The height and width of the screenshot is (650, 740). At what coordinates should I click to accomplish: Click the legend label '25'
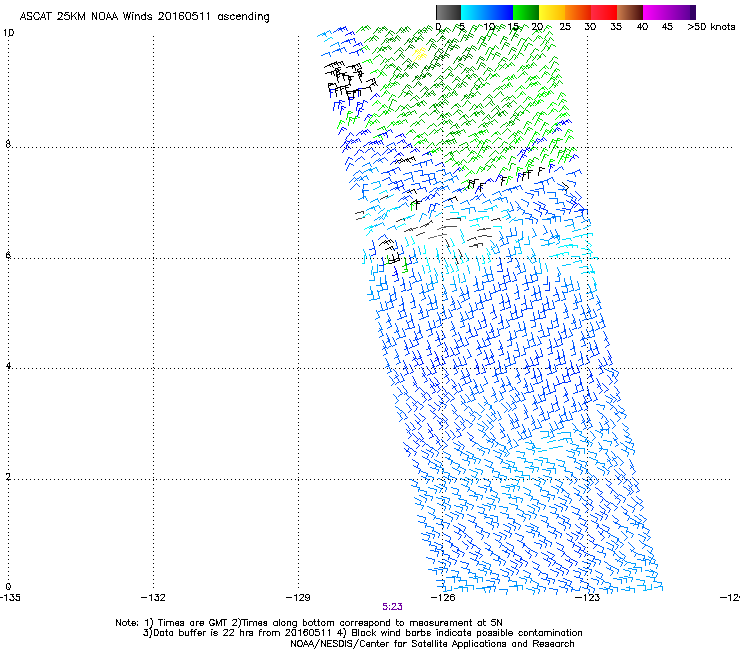[565, 27]
